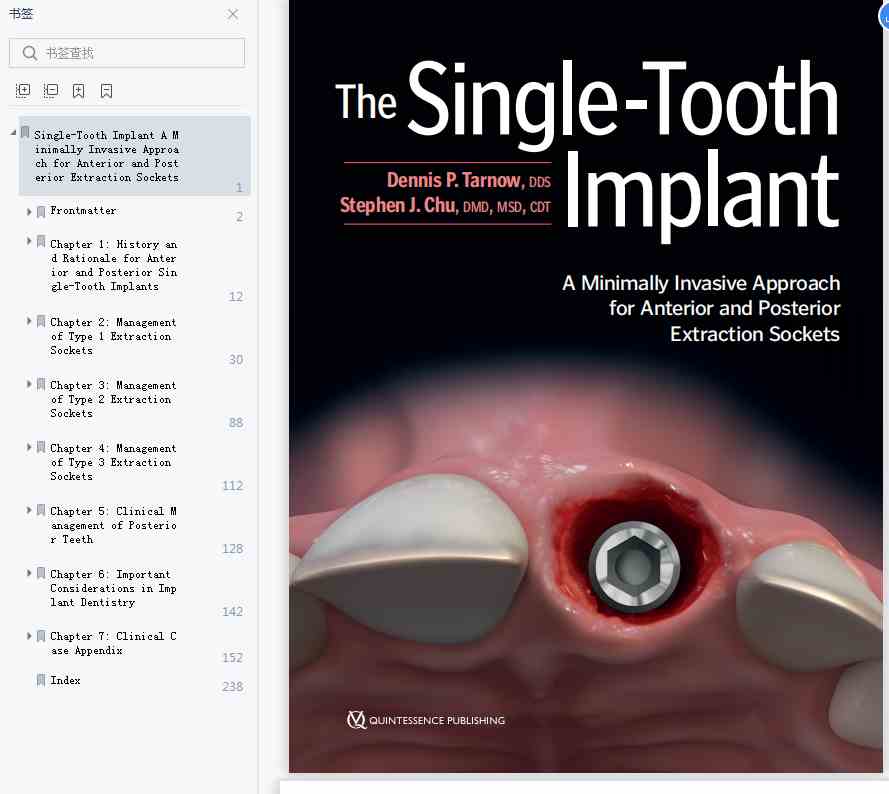This screenshot has width=889, height=794.
Task: Click the bookmark flag icon beside Chapter 6
Action: (41, 573)
